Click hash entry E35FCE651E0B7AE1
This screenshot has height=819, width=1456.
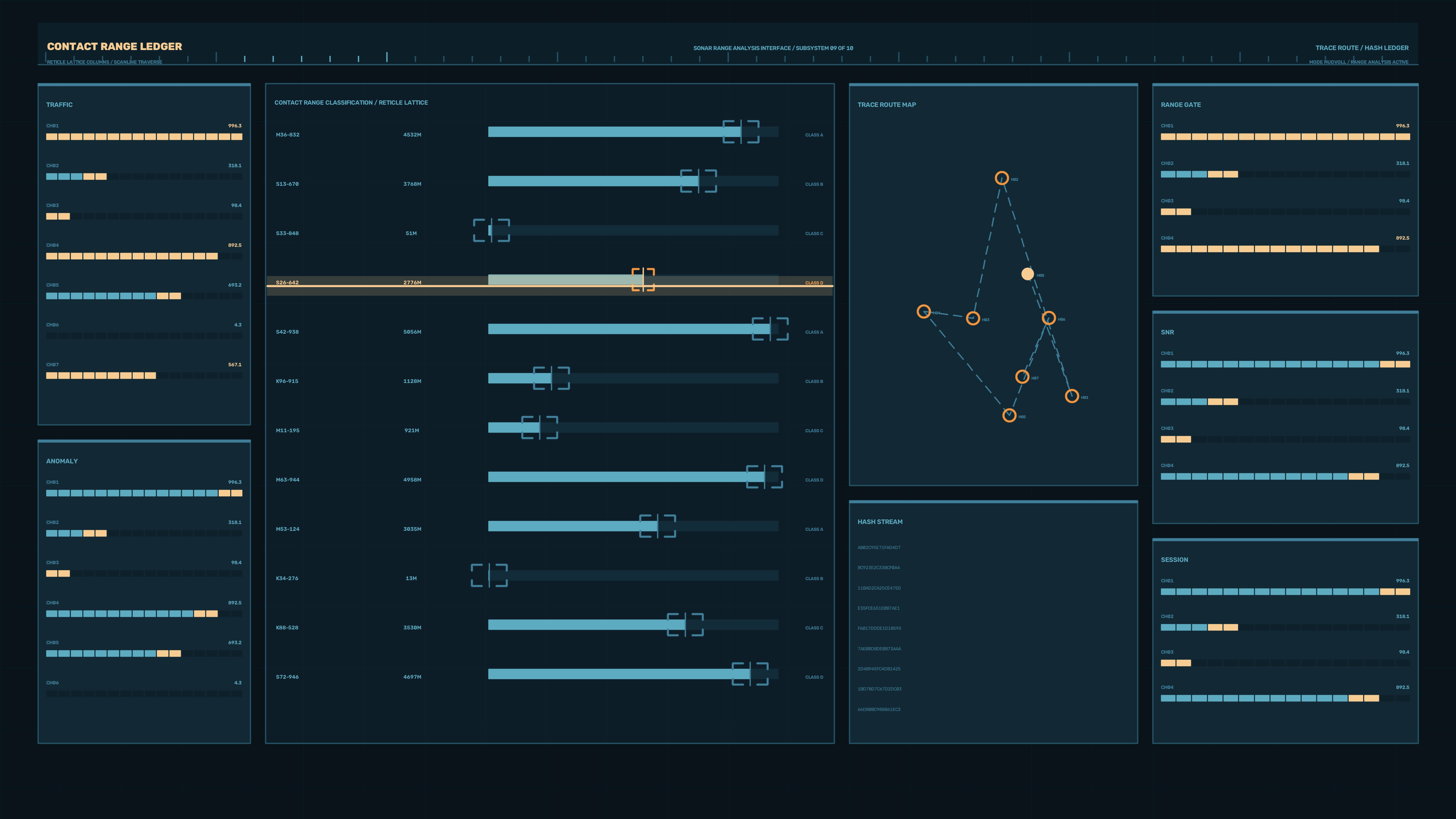pyautogui.click(x=879, y=608)
